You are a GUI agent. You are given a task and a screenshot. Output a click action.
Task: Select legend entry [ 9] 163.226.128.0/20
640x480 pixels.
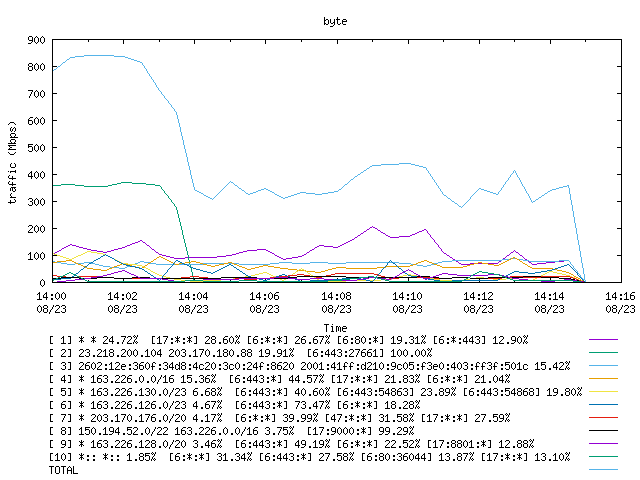click(291, 444)
